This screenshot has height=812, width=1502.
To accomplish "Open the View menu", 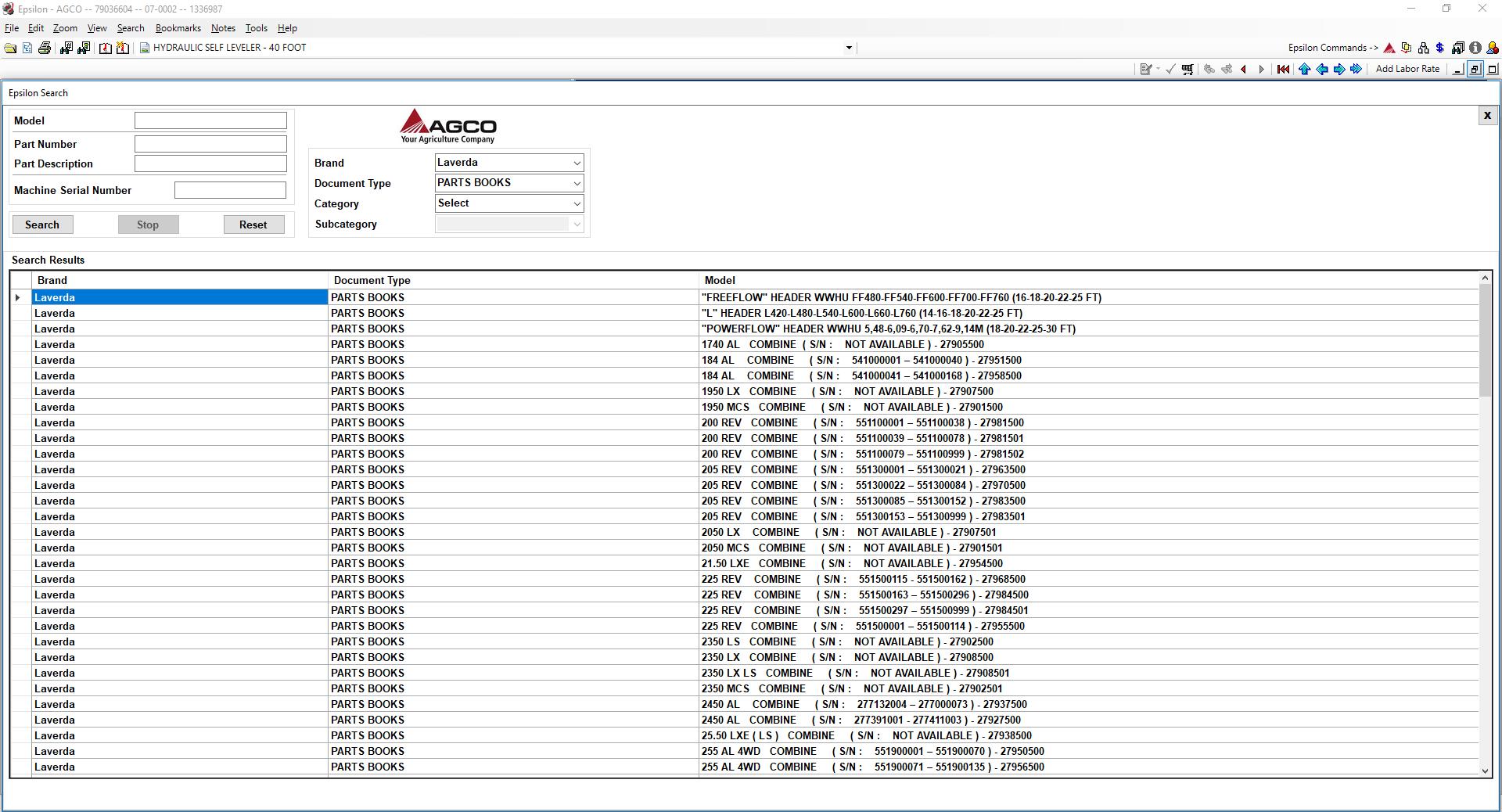I will tap(97, 28).
